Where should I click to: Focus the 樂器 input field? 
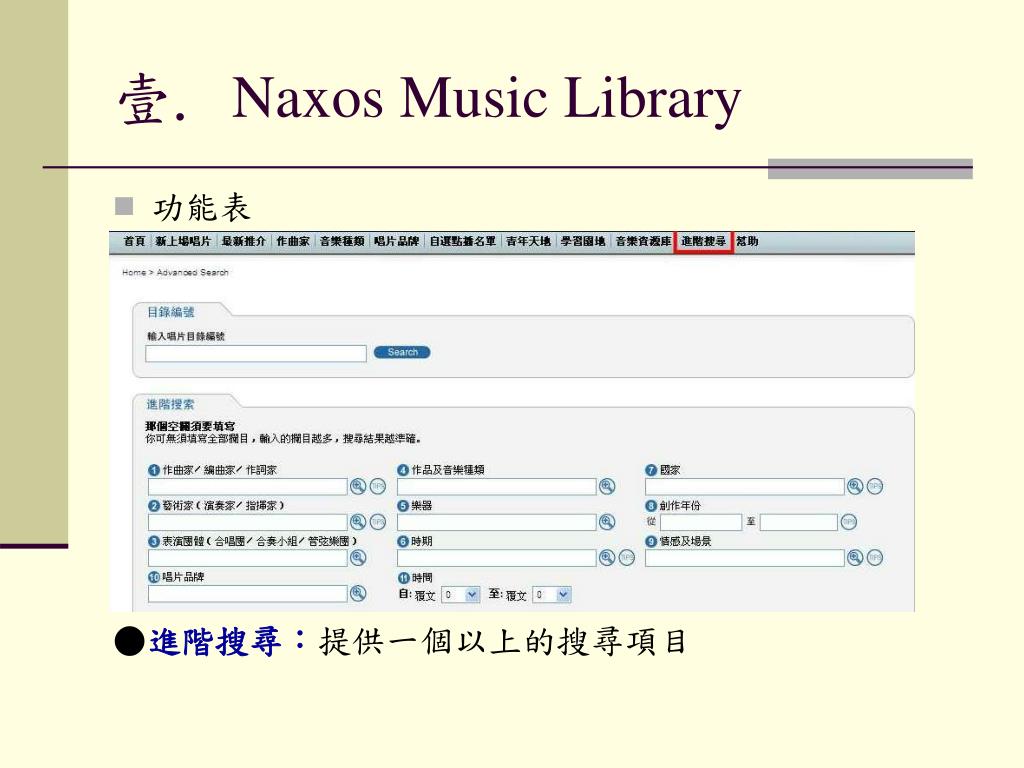(x=497, y=522)
